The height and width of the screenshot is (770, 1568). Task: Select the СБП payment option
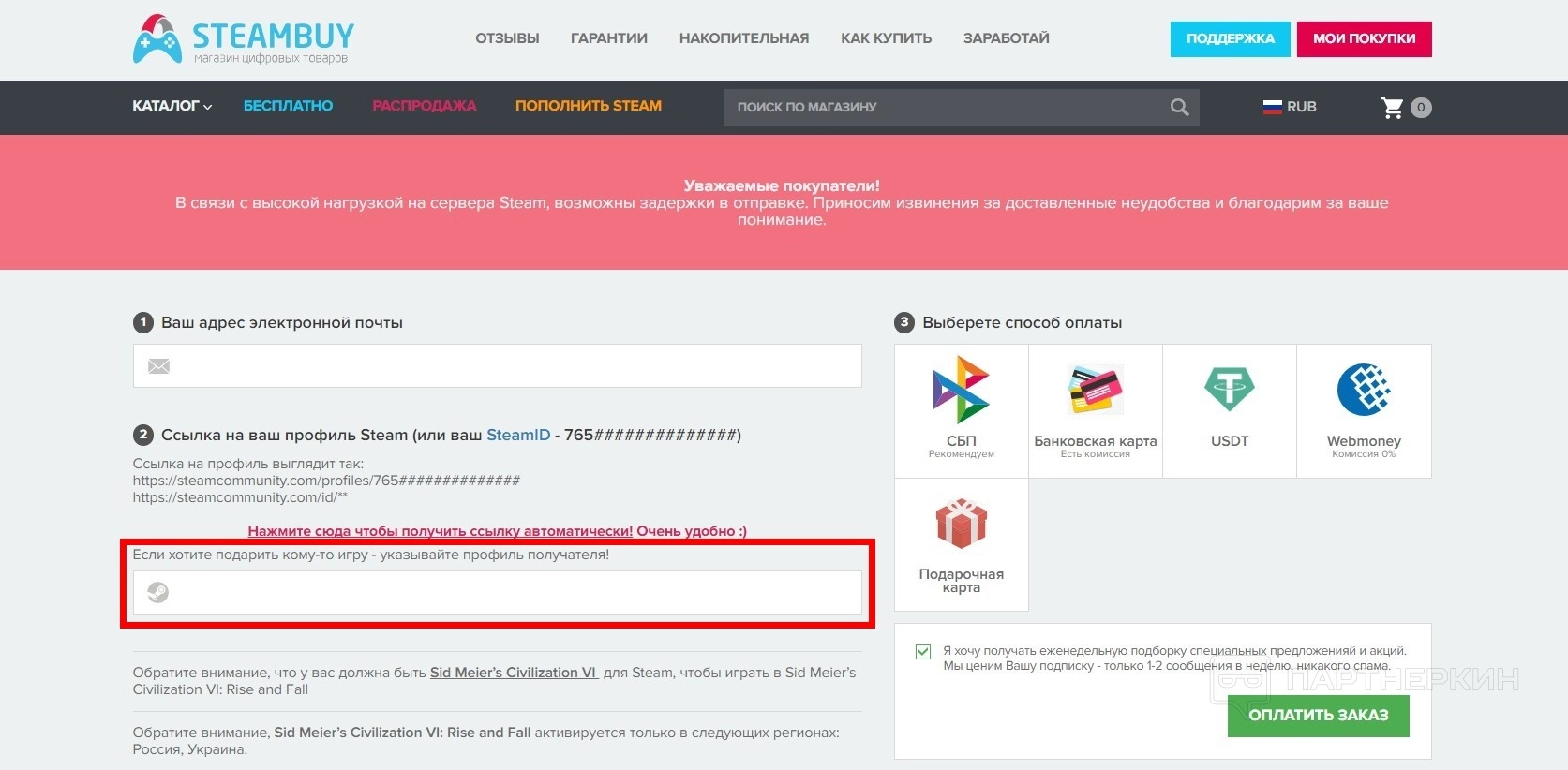point(962,411)
